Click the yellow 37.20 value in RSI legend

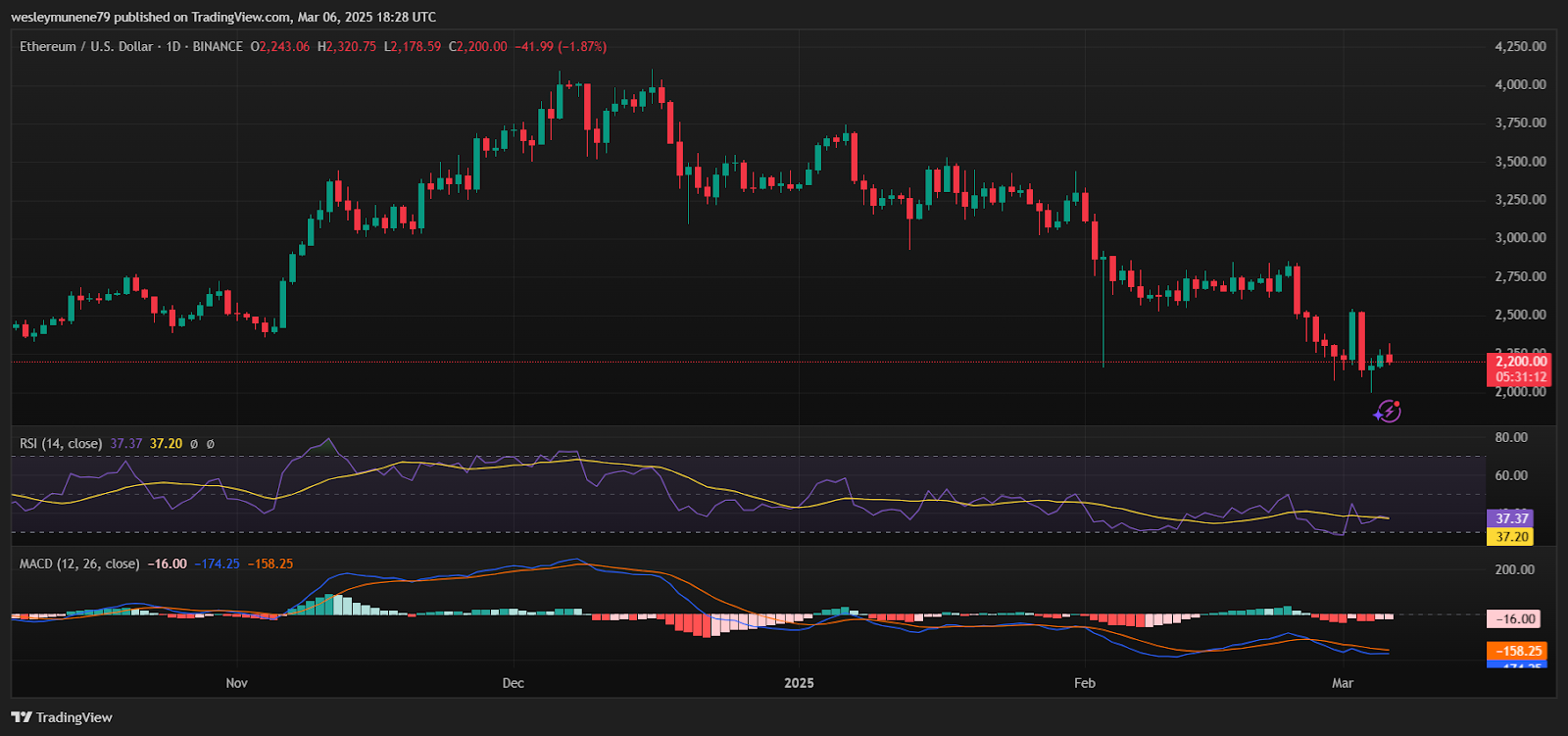pos(166,444)
